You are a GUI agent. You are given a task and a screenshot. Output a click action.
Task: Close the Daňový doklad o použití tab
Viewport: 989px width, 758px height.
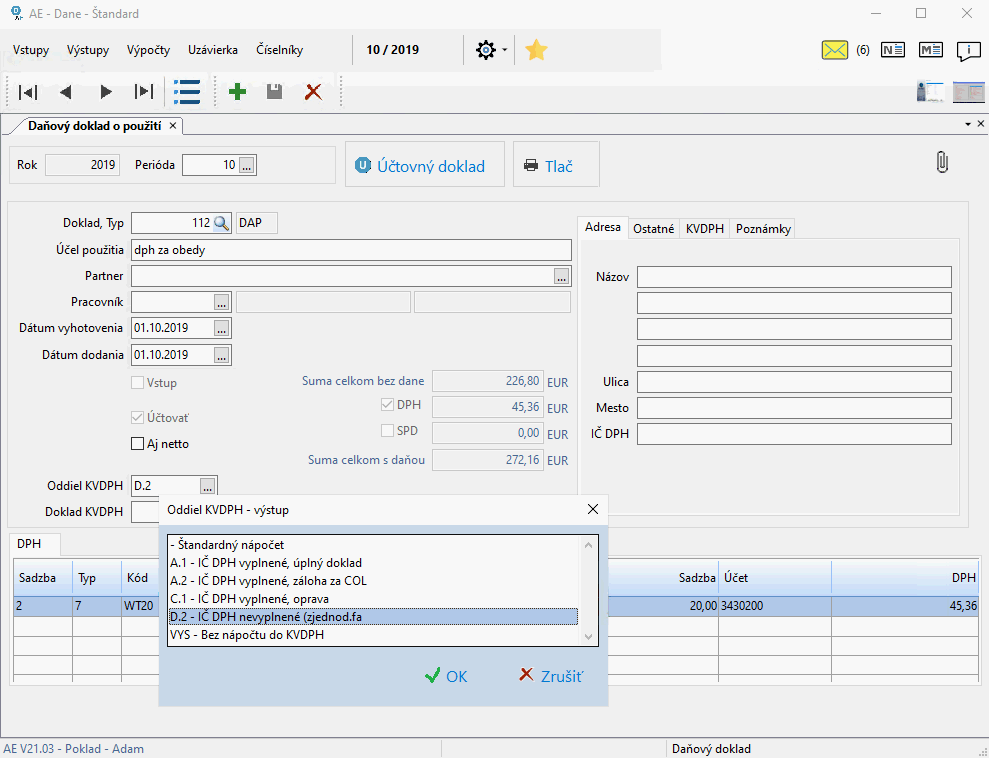pyautogui.click(x=173, y=125)
